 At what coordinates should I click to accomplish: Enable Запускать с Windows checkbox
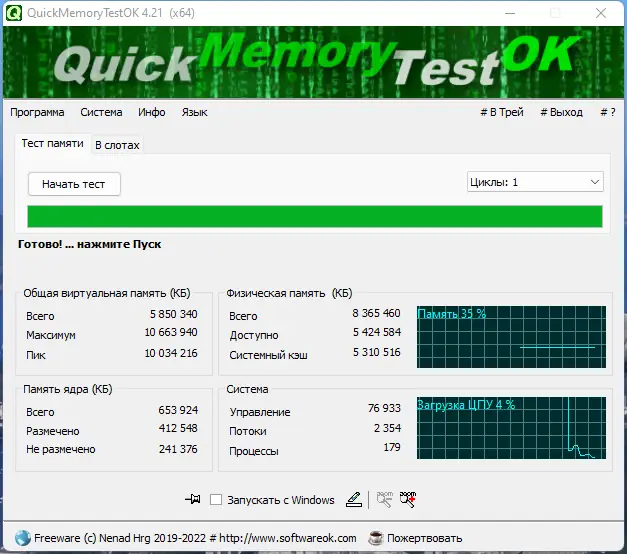point(216,500)
